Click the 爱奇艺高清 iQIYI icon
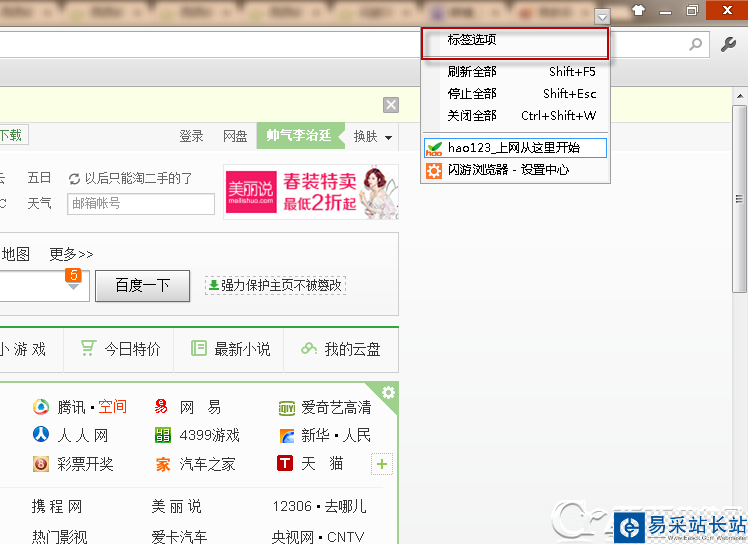The width and height of the screenshot is (748, 544). pos(287,408)
